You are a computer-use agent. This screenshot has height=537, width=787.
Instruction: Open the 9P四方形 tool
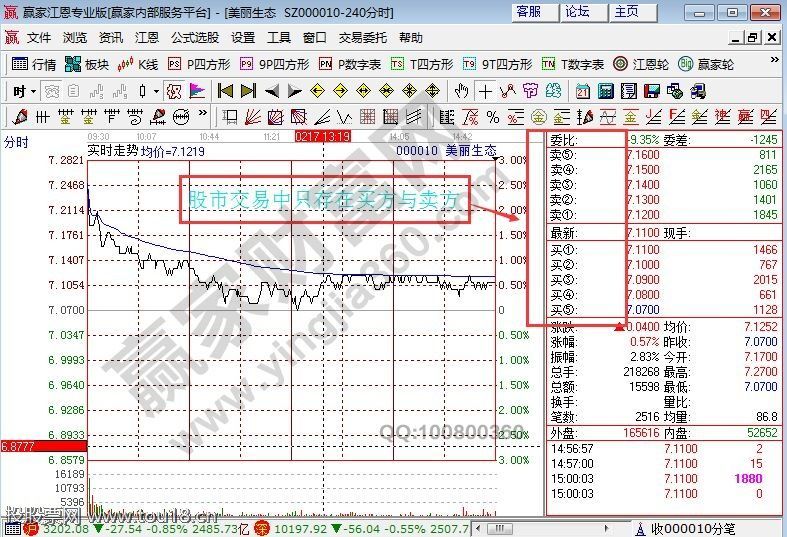(x=275, y=64)
